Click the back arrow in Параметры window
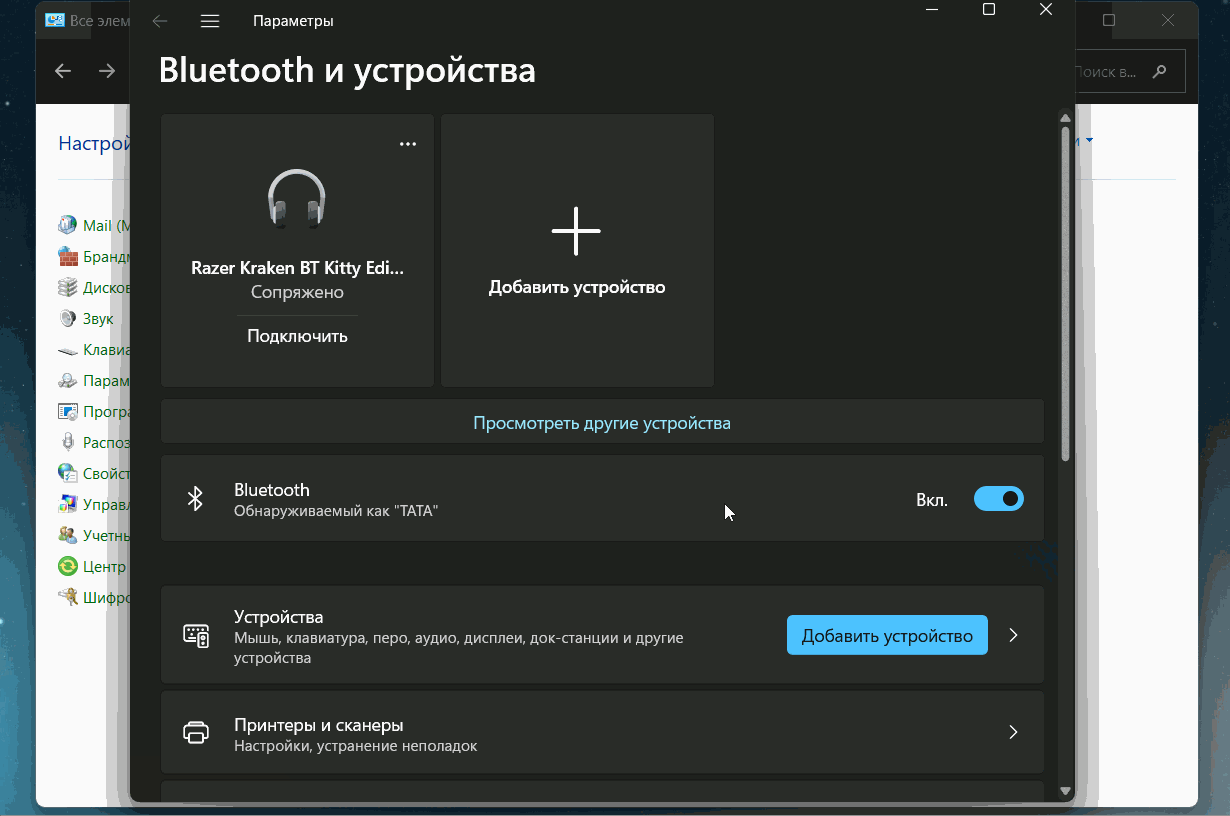Screen dimensions: 1230x816 click(x=160, y=21)
